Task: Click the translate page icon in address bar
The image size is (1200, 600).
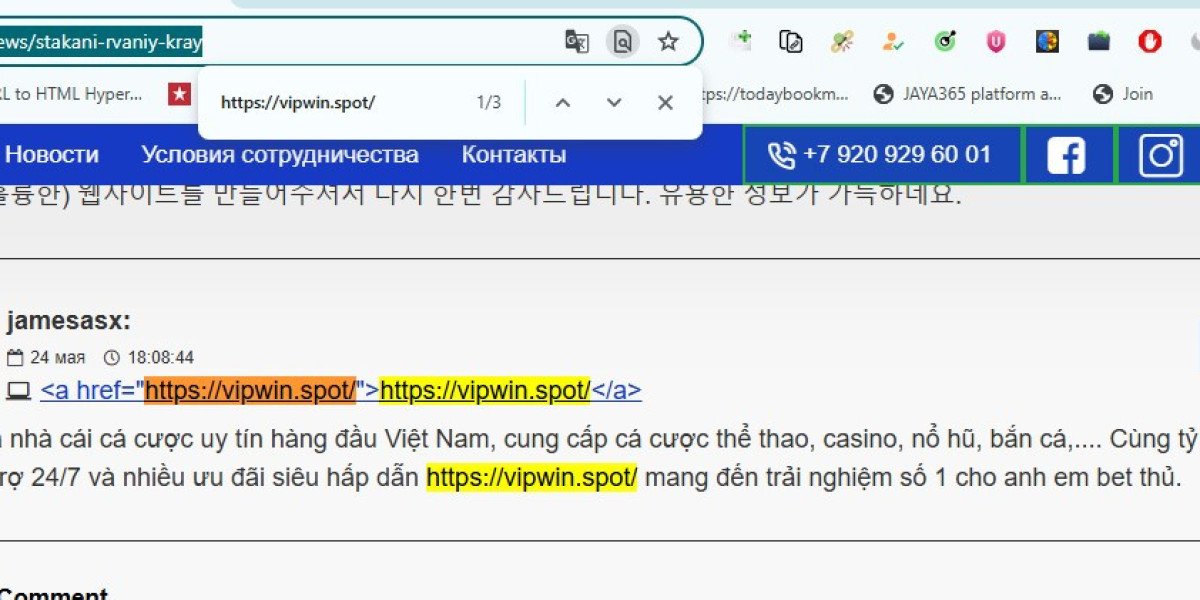Action: (x=577, y=42)
